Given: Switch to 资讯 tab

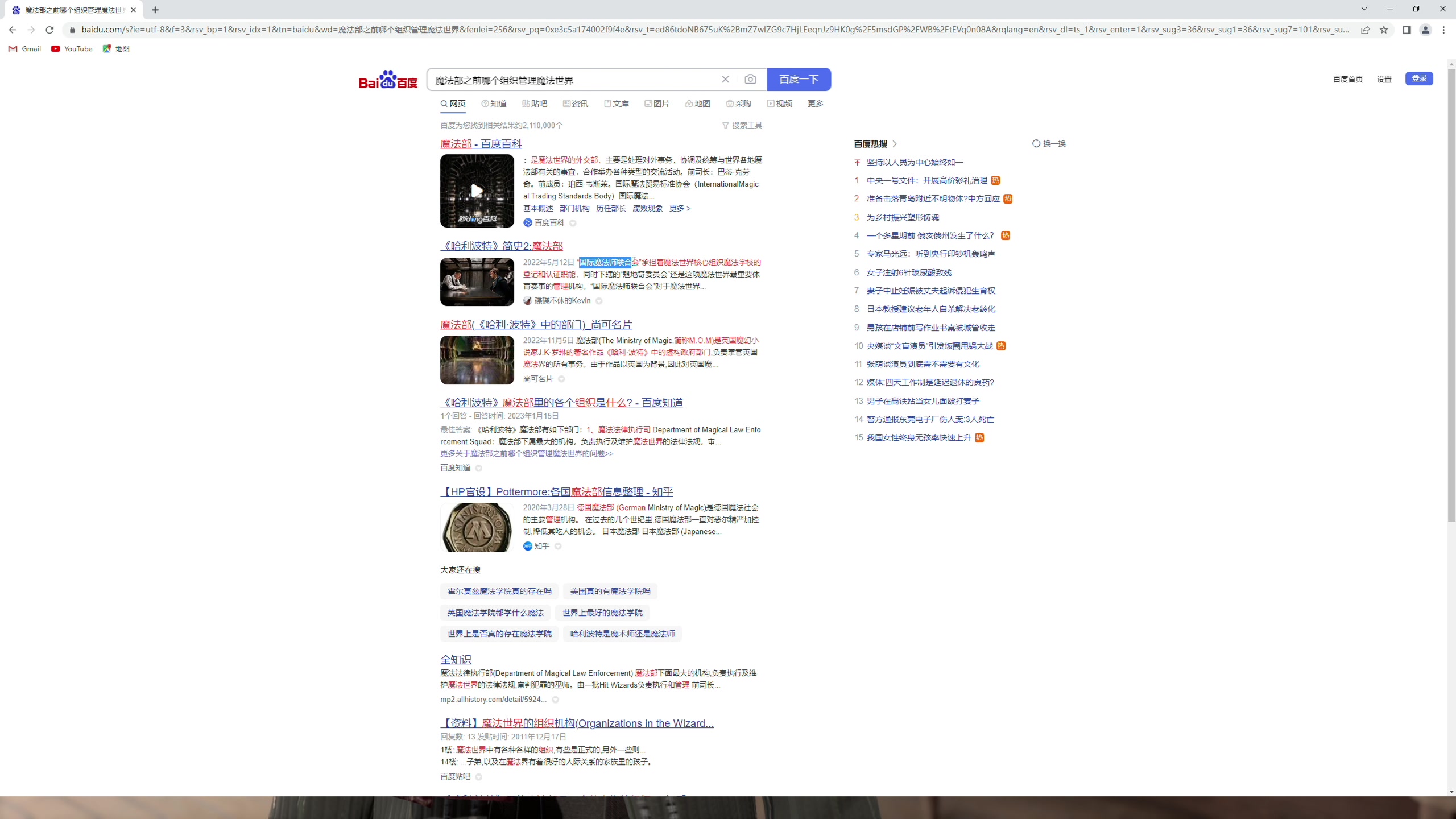Looking at the screenshot, I should coord(576,104).
